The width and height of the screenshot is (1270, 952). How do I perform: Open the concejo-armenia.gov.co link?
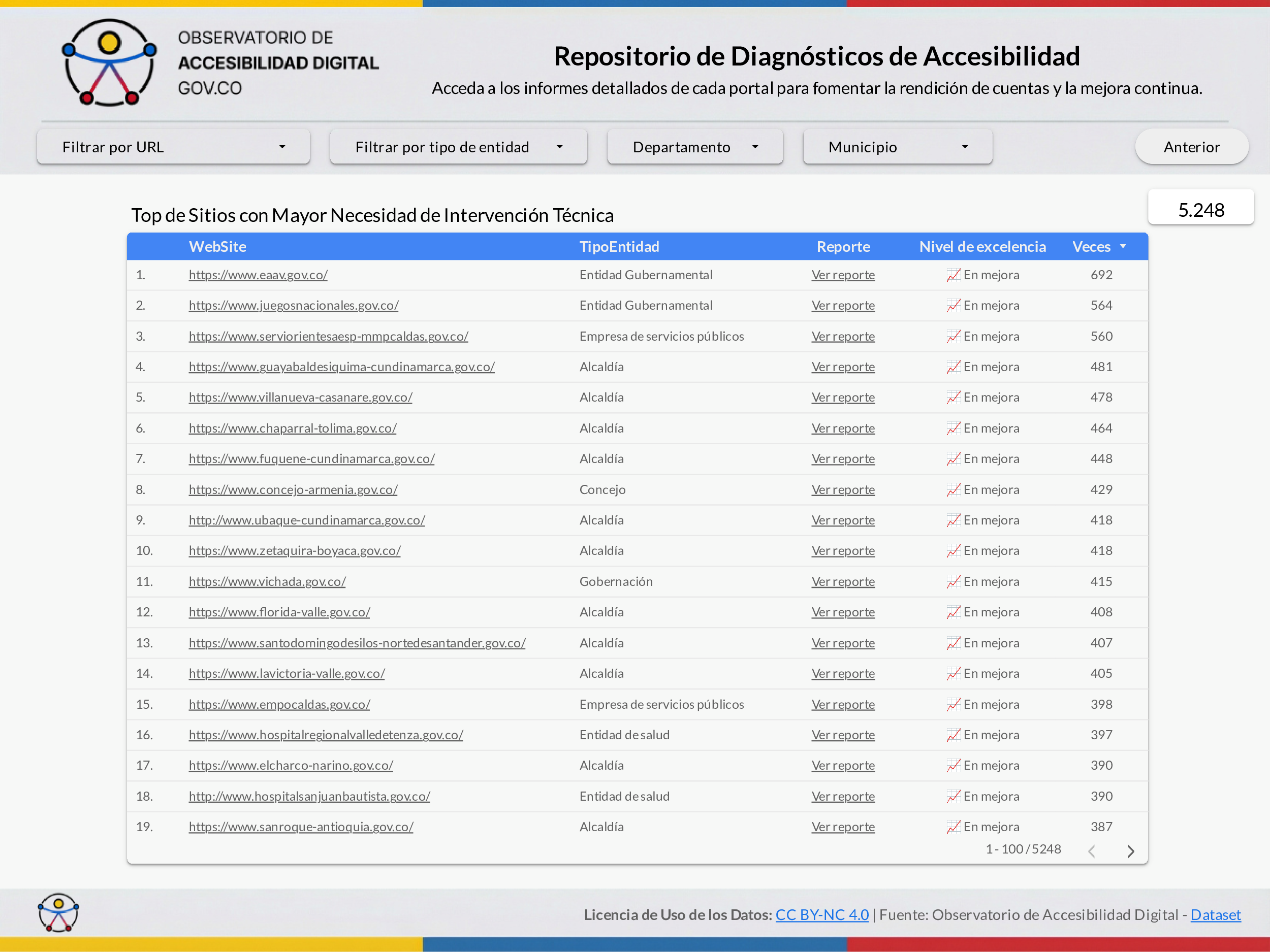tap(293, 489)
